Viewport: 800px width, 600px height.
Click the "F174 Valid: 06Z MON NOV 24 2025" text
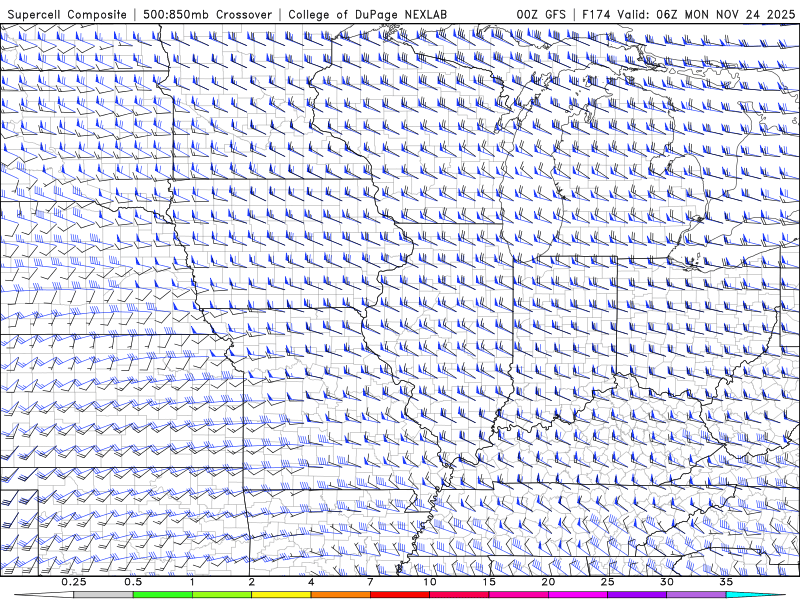click(x=688, y=14)
